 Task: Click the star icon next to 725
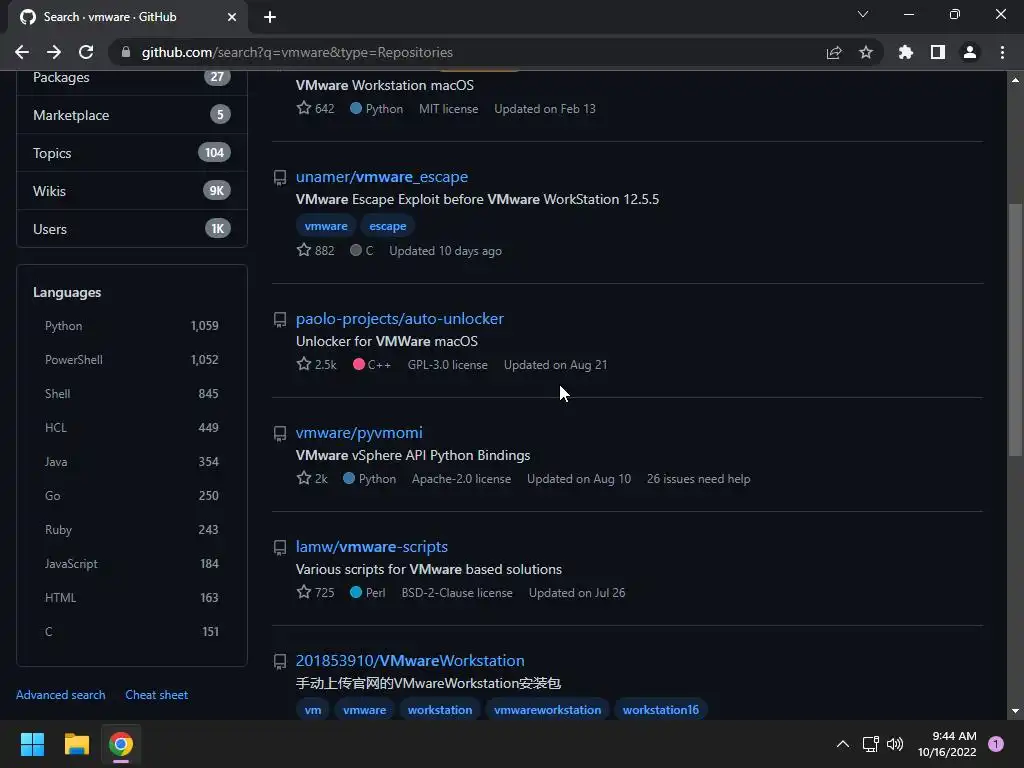point(304,592)
